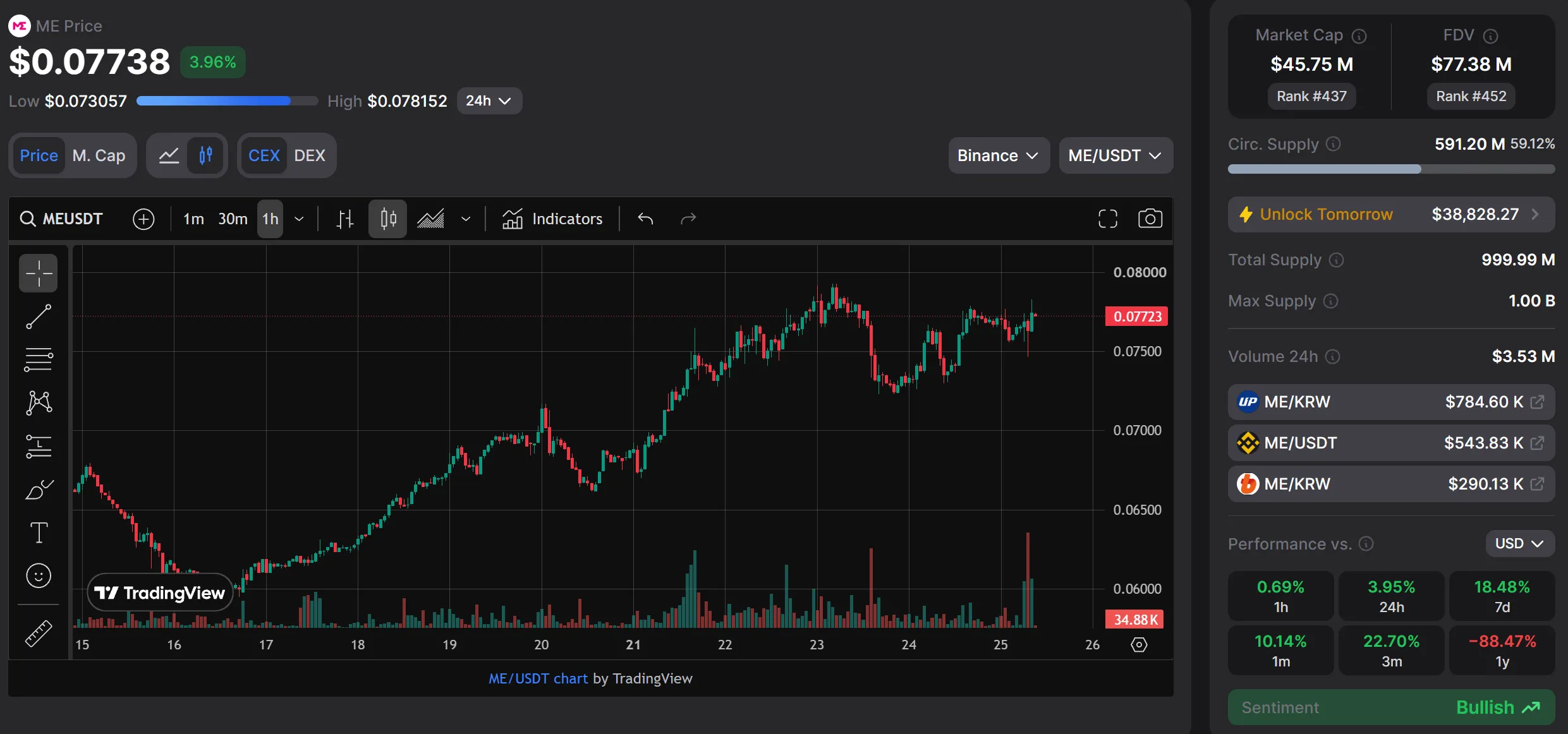Image resolution: width=1568 pixels, height=734 pixels.
Task: Open ME/USDT chart TradingView link
Action: [x=538, y=678]
